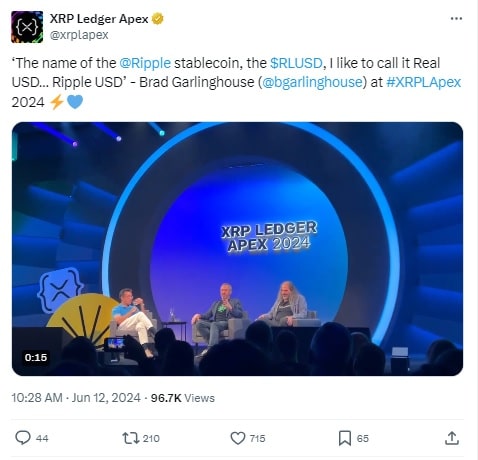The image size is (478, 460).
Task: Click the reply comment bubble icon
Action: 23,438
